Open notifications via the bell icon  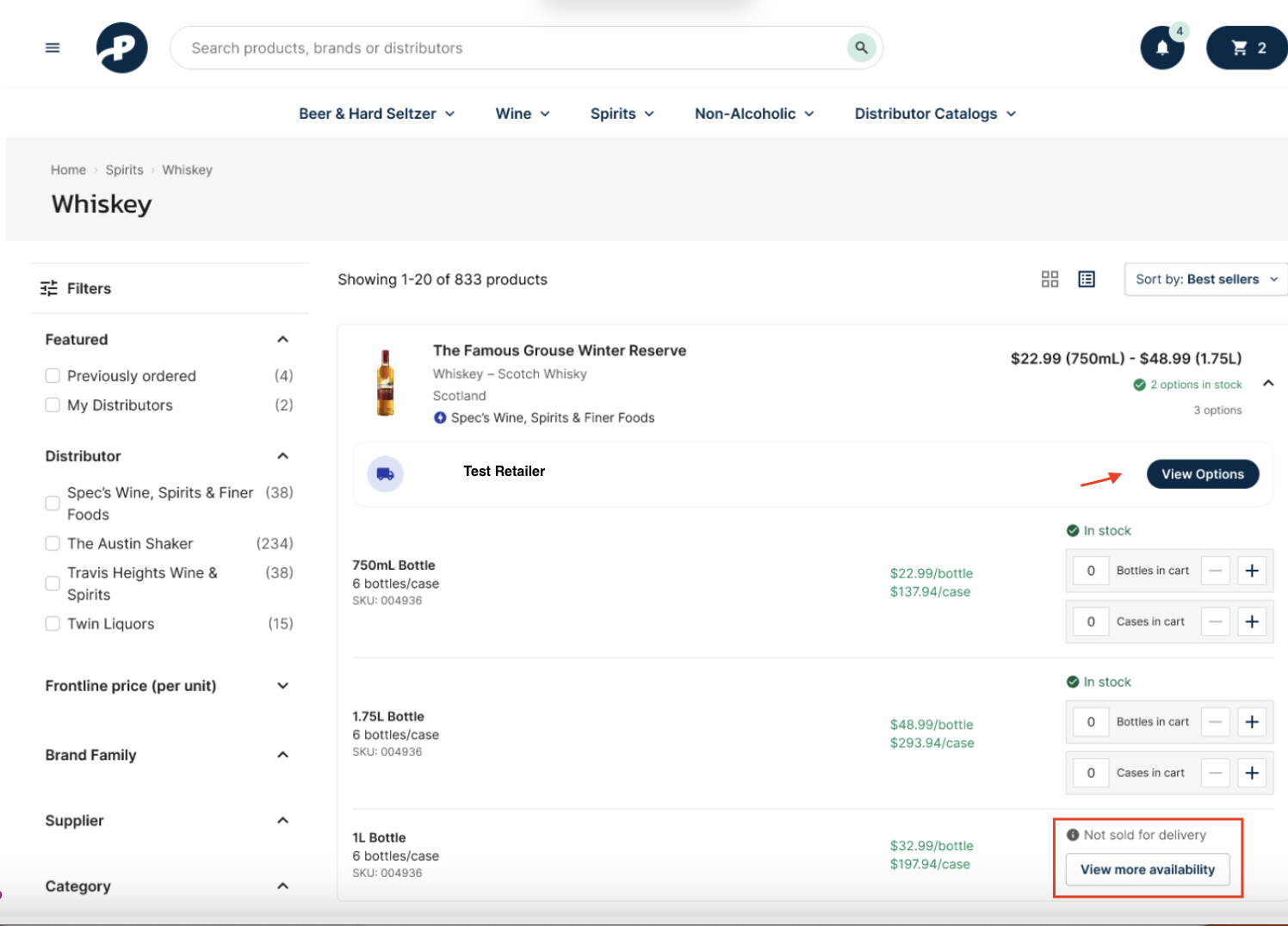point(1161,48)
